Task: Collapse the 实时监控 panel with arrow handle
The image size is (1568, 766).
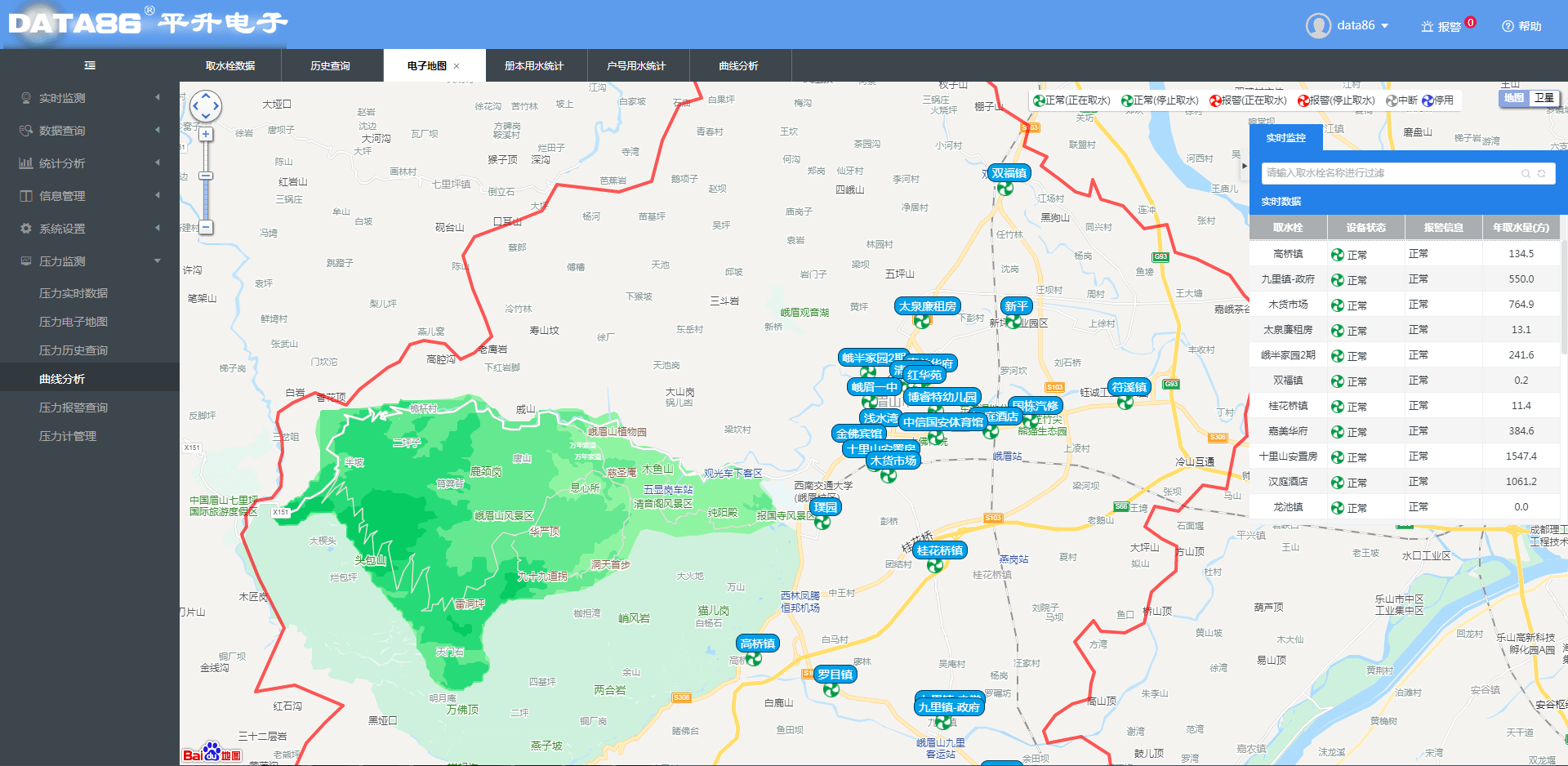Action: [x=1244, y=166]
